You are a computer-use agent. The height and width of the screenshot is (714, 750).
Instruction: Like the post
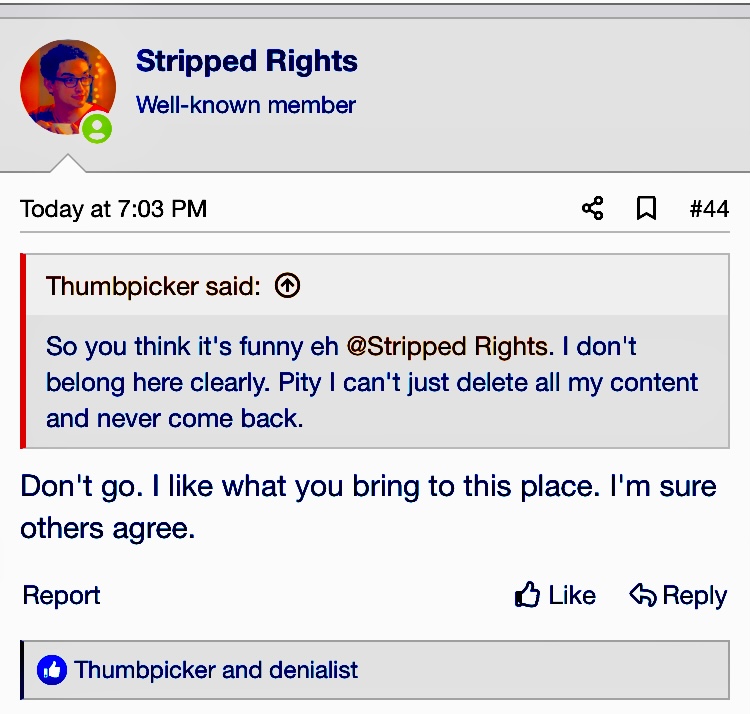tap(556, 596)
